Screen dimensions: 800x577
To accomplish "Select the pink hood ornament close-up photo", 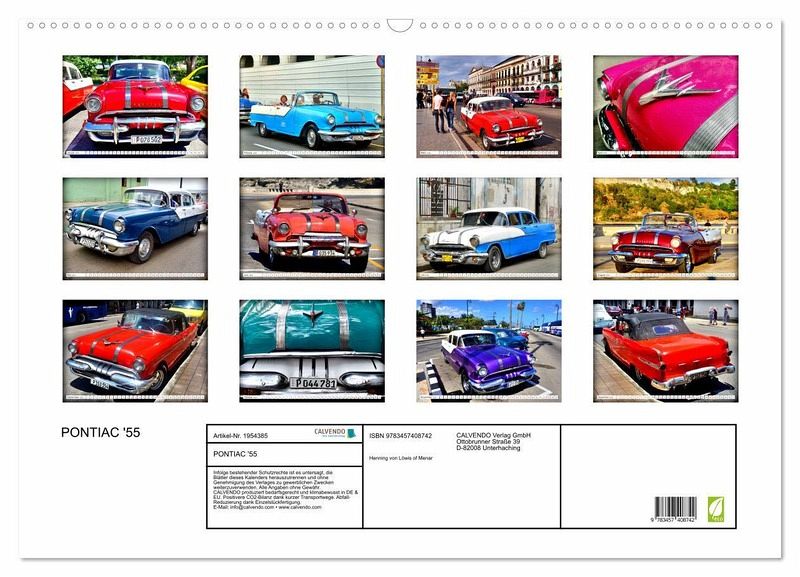I will tap(665, 107).
